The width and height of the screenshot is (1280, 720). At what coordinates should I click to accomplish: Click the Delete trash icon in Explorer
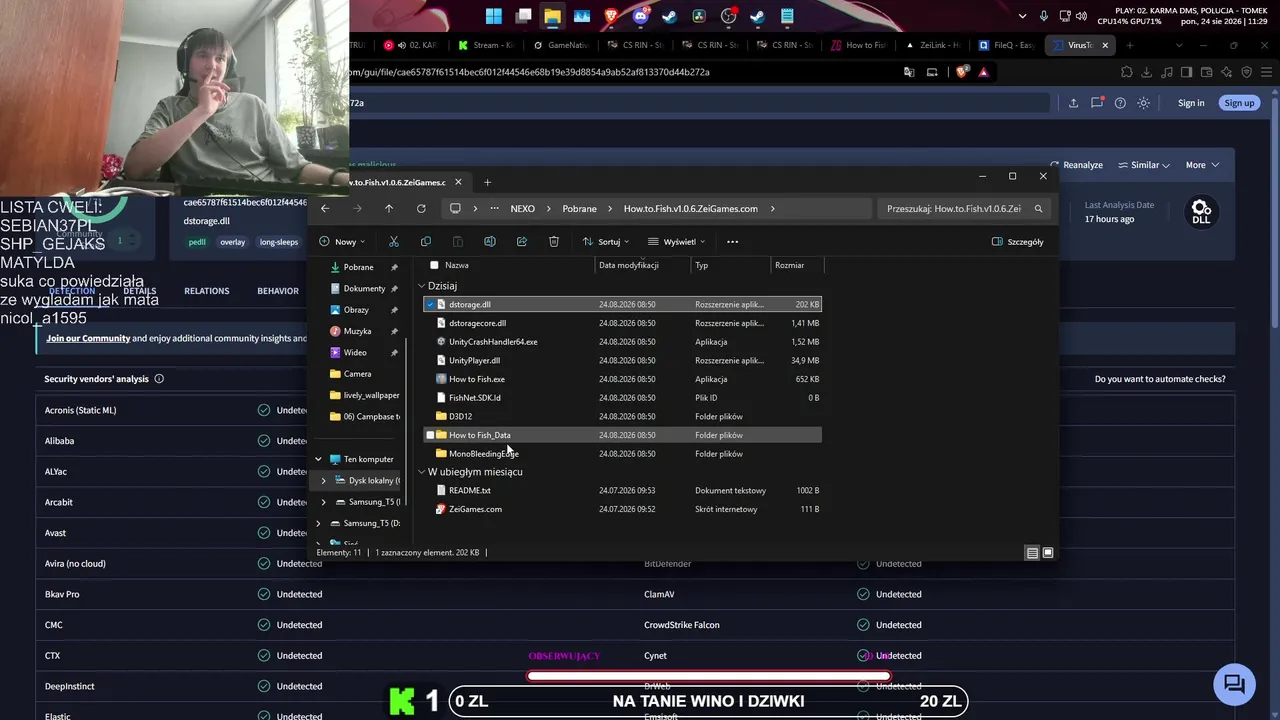click(554, 241)
